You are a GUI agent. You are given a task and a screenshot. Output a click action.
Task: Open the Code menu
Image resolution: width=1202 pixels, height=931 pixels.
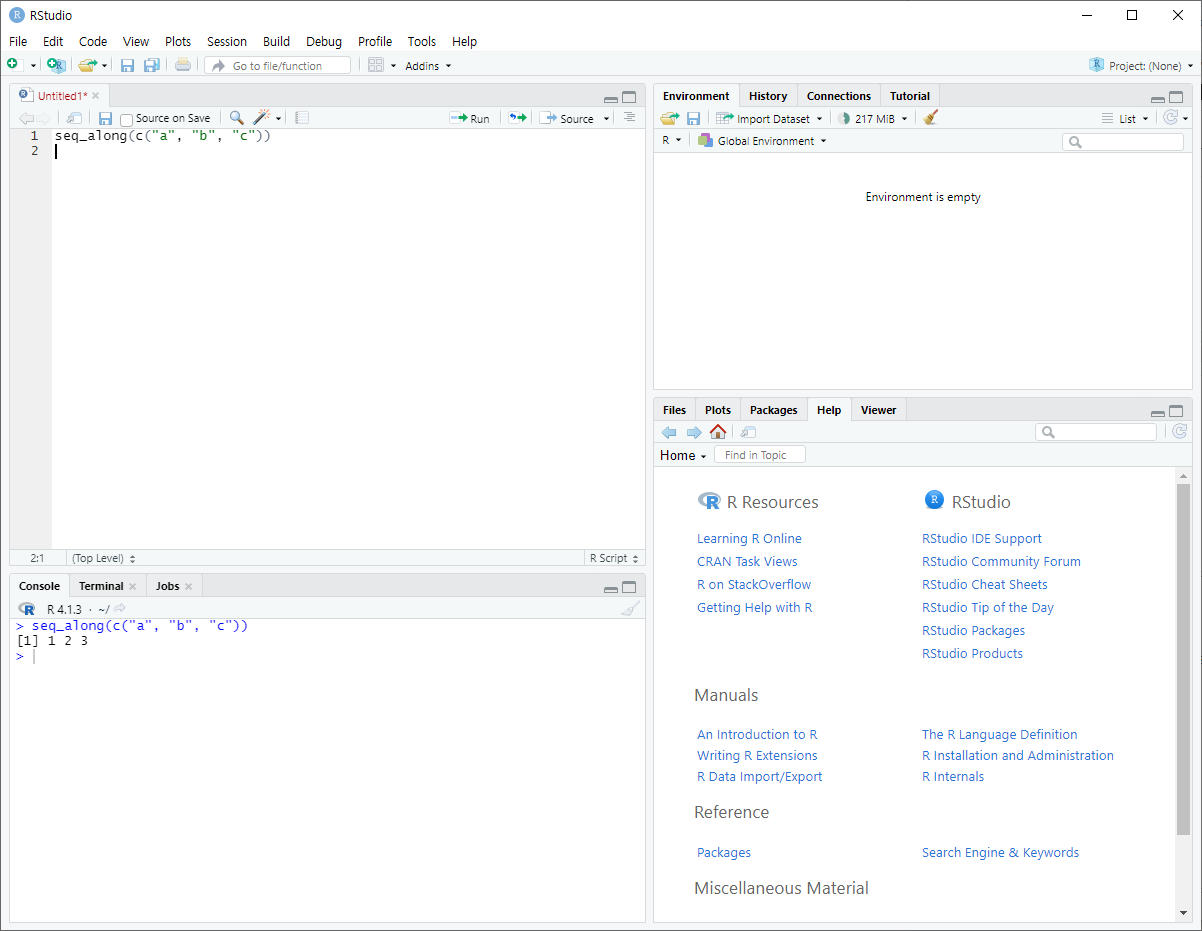93,41
